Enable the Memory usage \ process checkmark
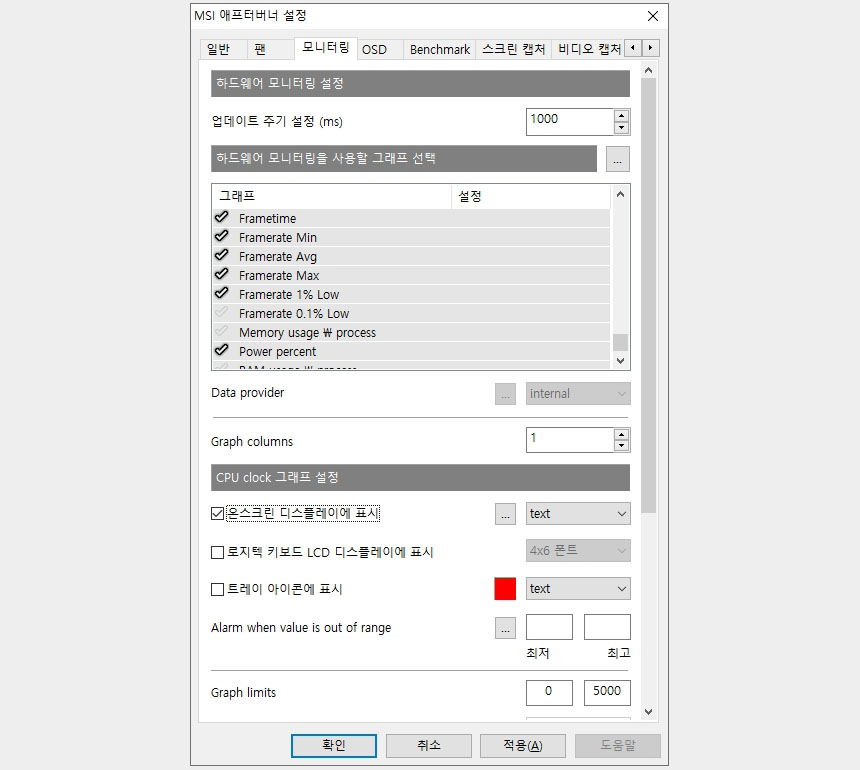 pos(222,331)
